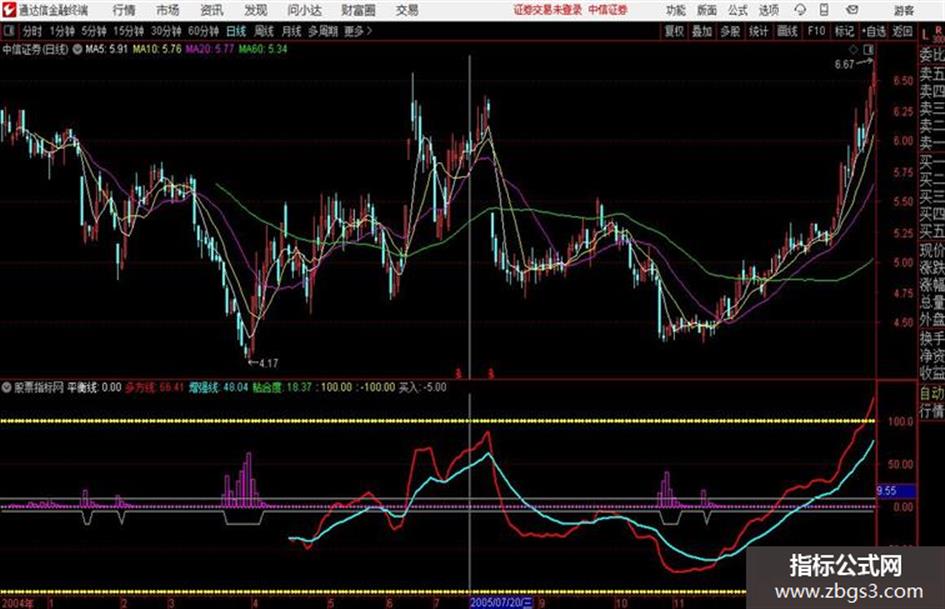Click the panel layout icon left of 分时
This screenshot has width=945, height=609.
click(9, 31)
